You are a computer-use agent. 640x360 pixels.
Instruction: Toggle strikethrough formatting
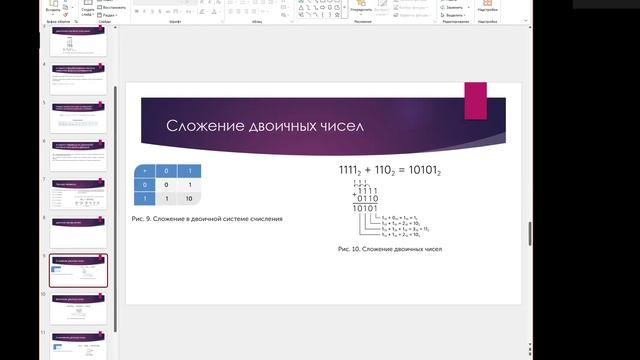click(160, 12)
